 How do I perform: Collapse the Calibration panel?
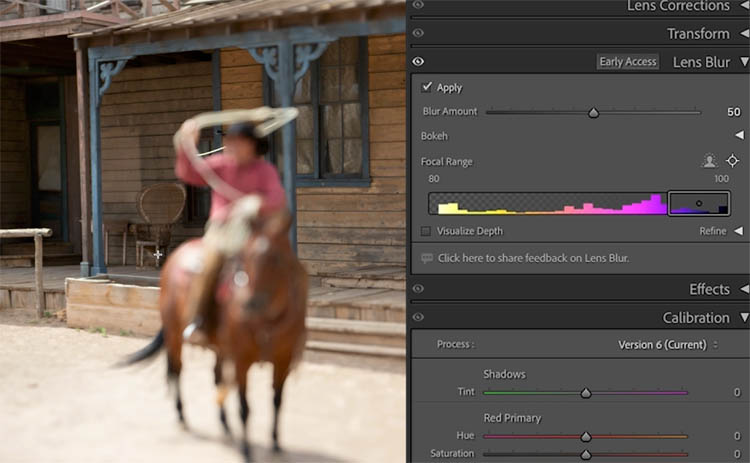[744, 317]
